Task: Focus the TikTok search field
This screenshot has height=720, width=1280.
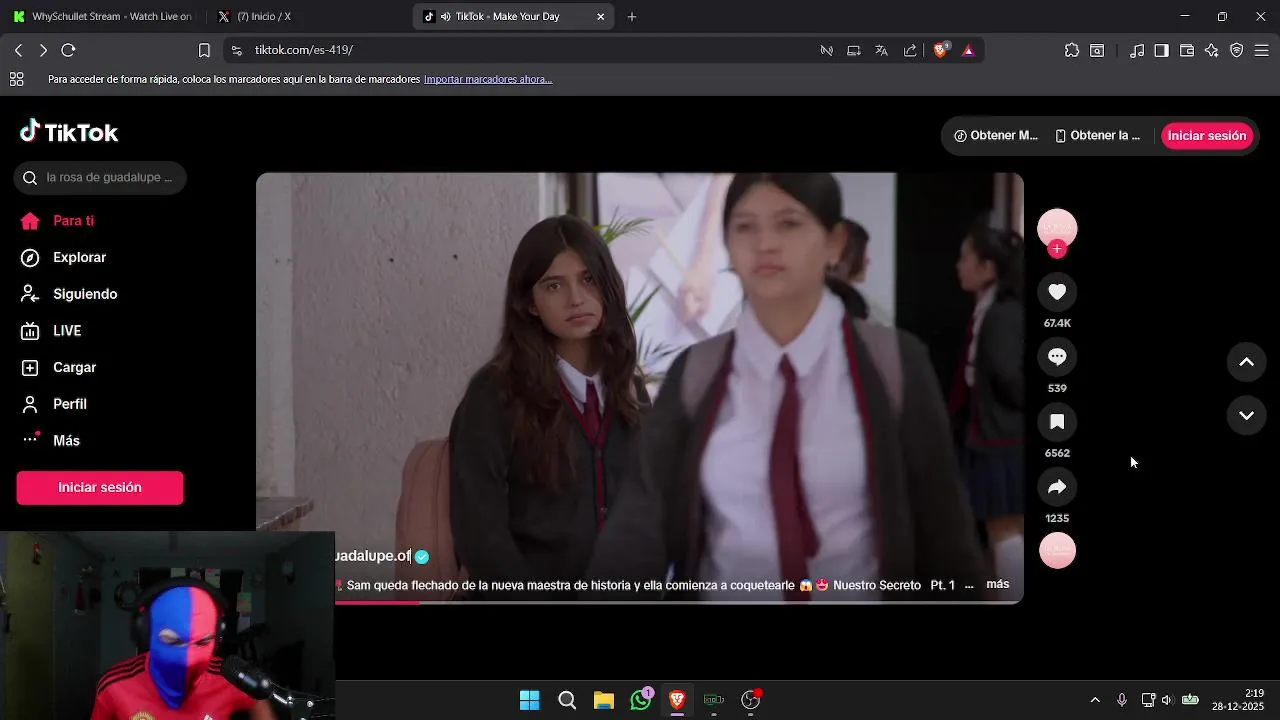Action: click(100, 178)
